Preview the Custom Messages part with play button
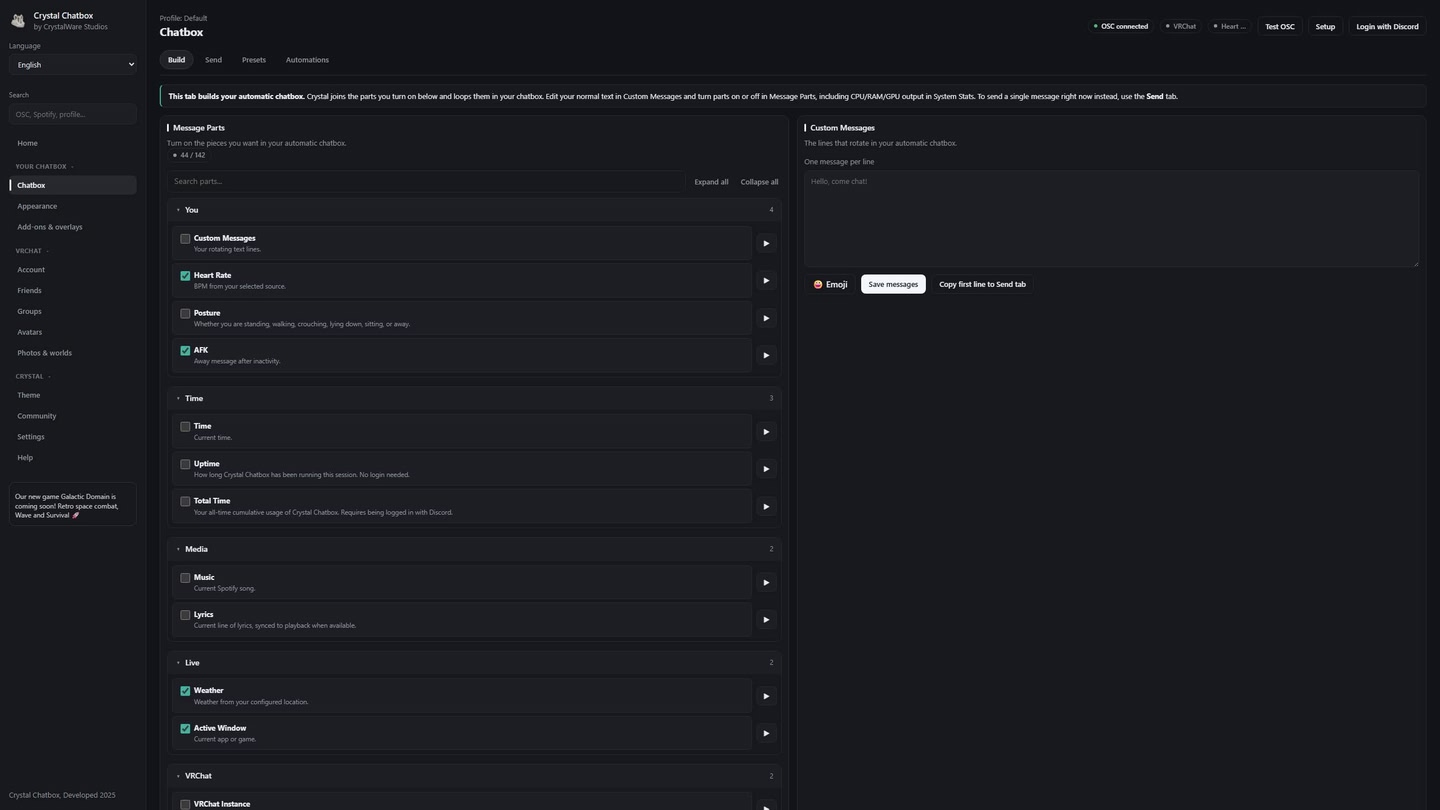Screen dimensions: 1440x810 pyautogui.click(x=766, y=243)
